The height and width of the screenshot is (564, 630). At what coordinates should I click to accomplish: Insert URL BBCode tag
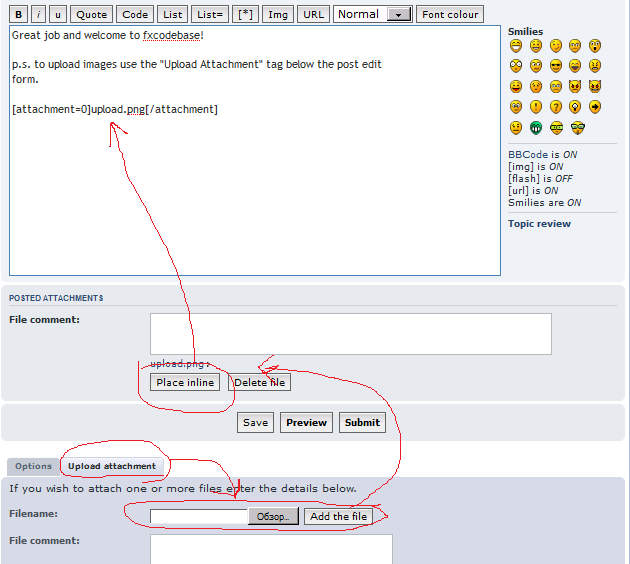click(x=313, y=14)
